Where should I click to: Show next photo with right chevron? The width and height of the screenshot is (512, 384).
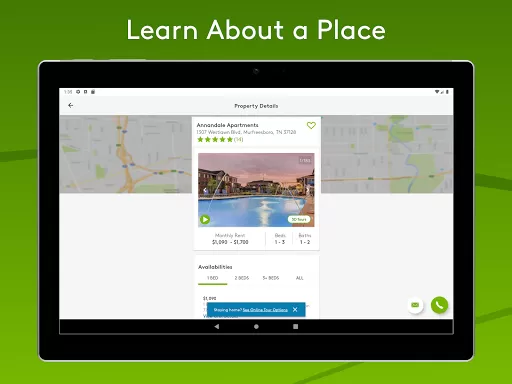307,190
